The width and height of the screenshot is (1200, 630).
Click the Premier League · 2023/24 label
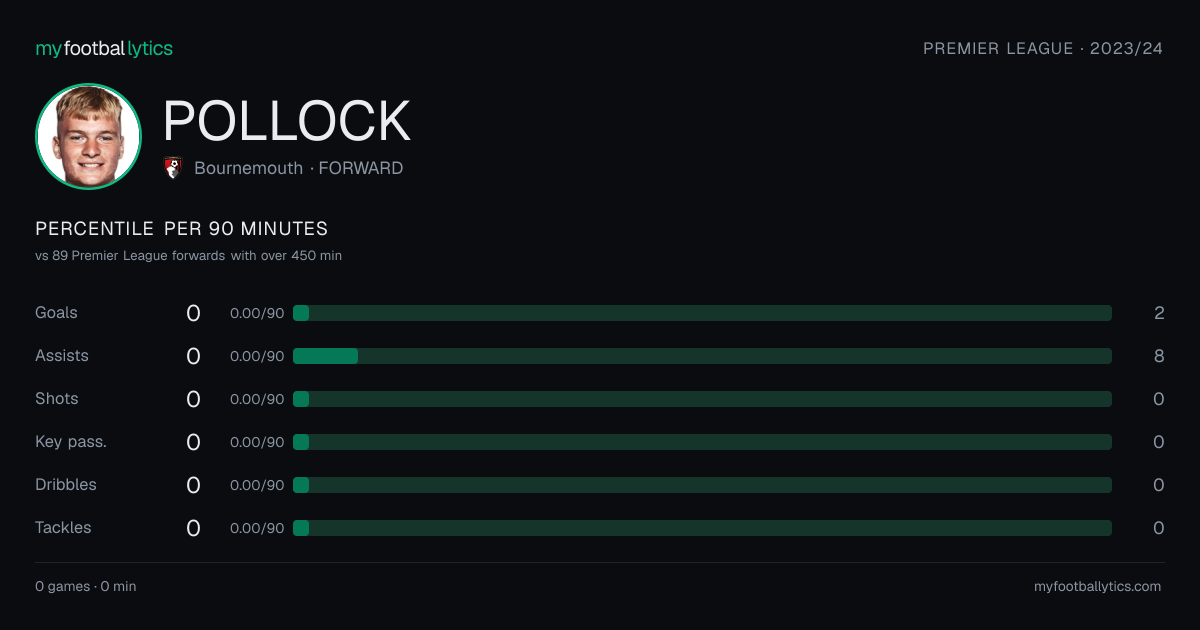(1043, 49)
